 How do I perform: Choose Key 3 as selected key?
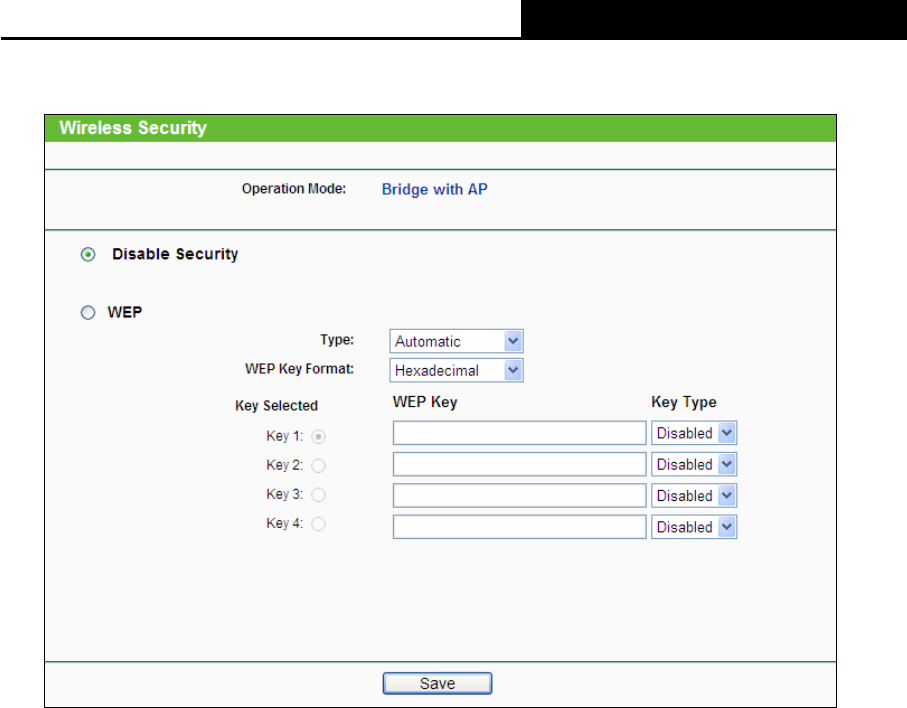318,495
